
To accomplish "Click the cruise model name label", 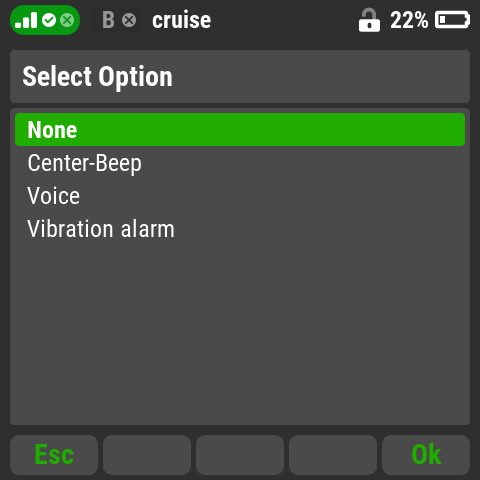I will (x=182, y=20).
